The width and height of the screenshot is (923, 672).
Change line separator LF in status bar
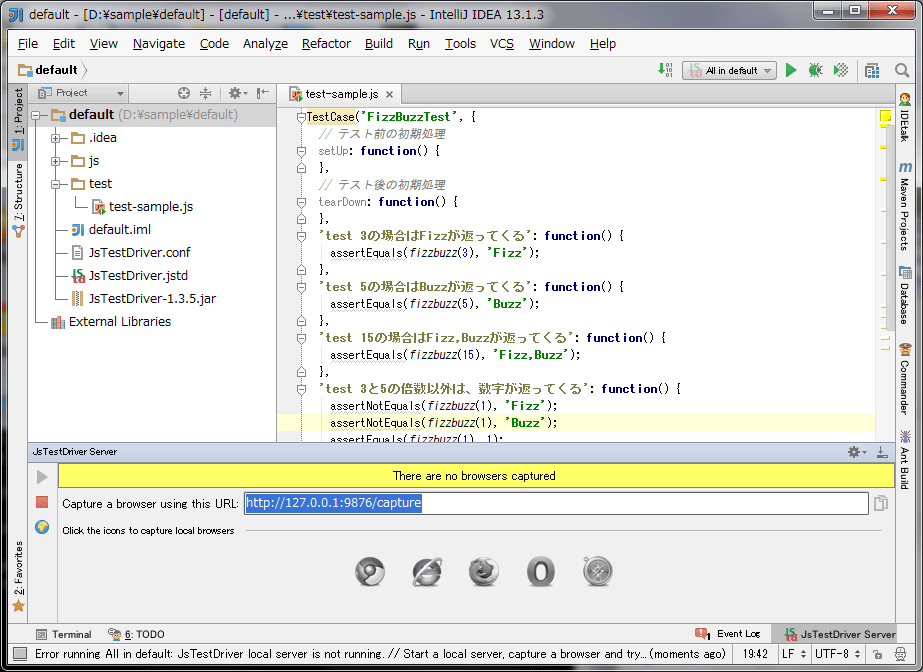click(x=793, y=654)
